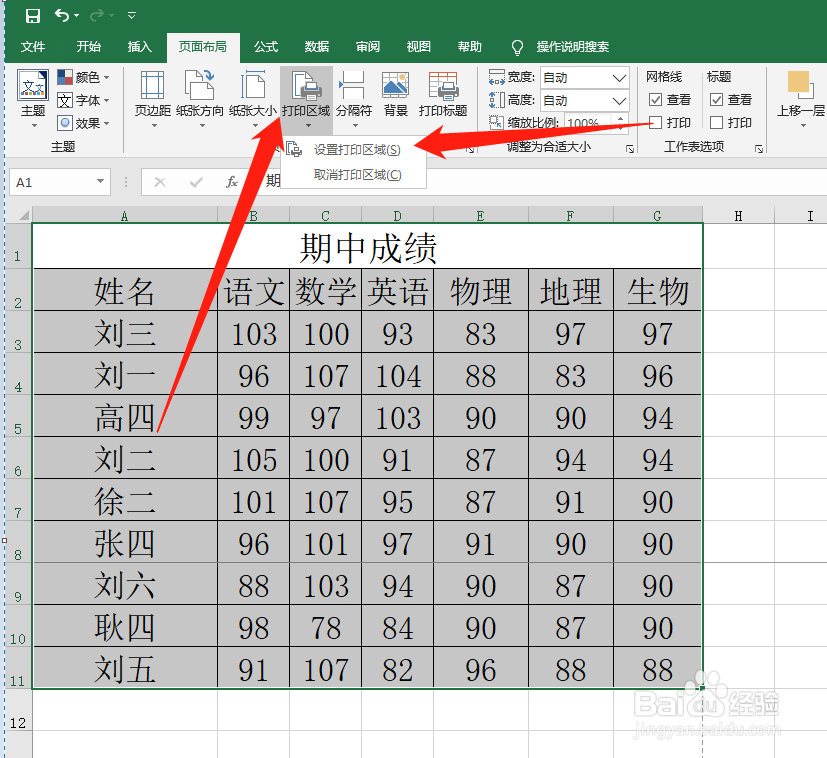The height and width of the screenshot is (758, 827).
Task: Click the Margins (页边距) icon
Action: [153, 85]
